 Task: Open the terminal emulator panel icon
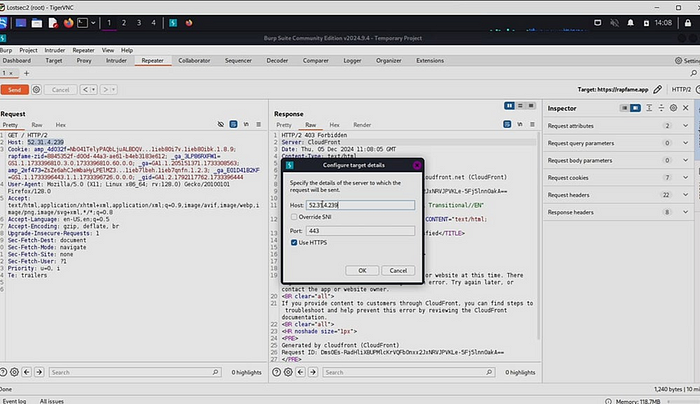pos(83,23)
